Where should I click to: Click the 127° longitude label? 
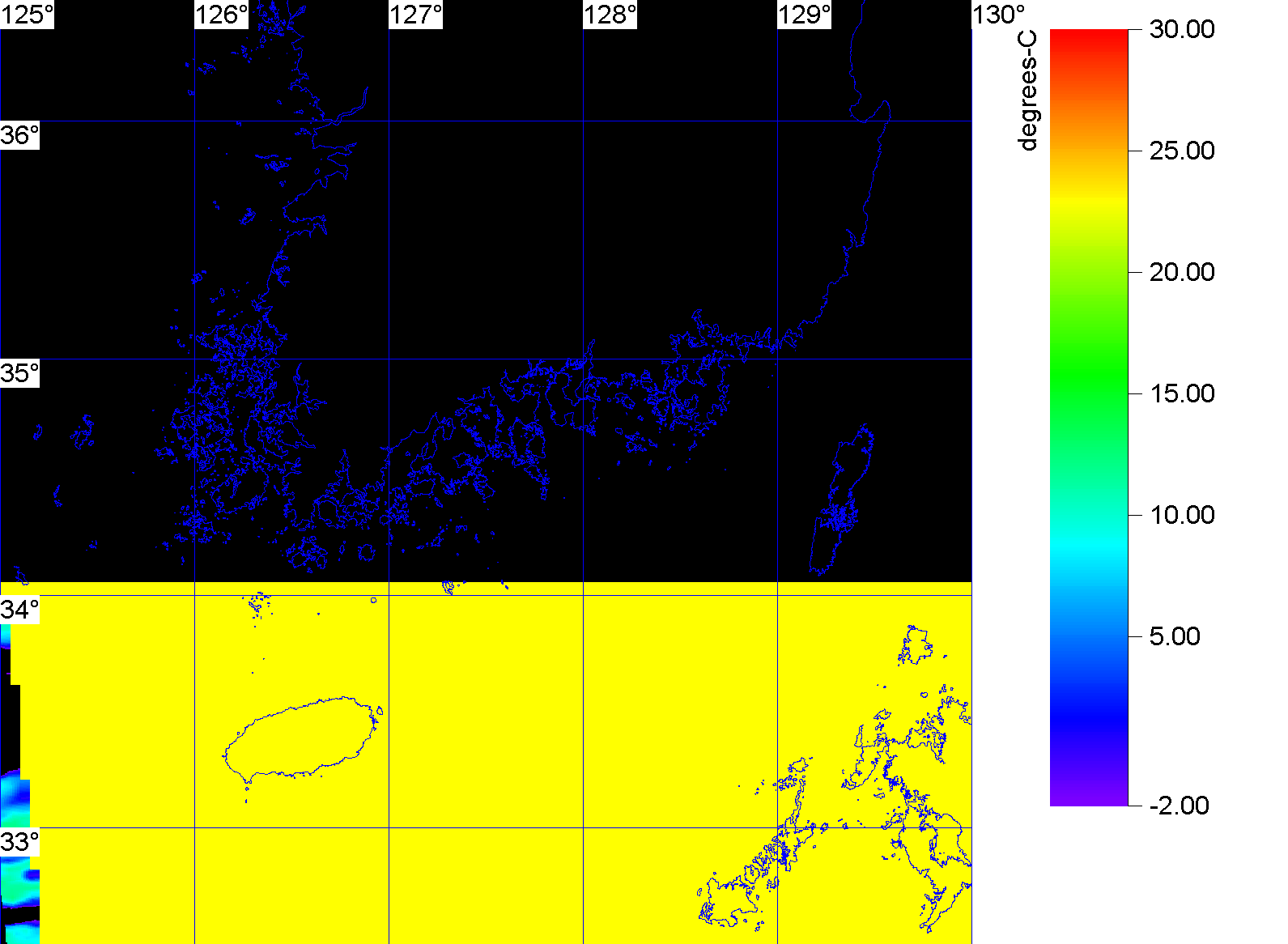click(416, 15)
